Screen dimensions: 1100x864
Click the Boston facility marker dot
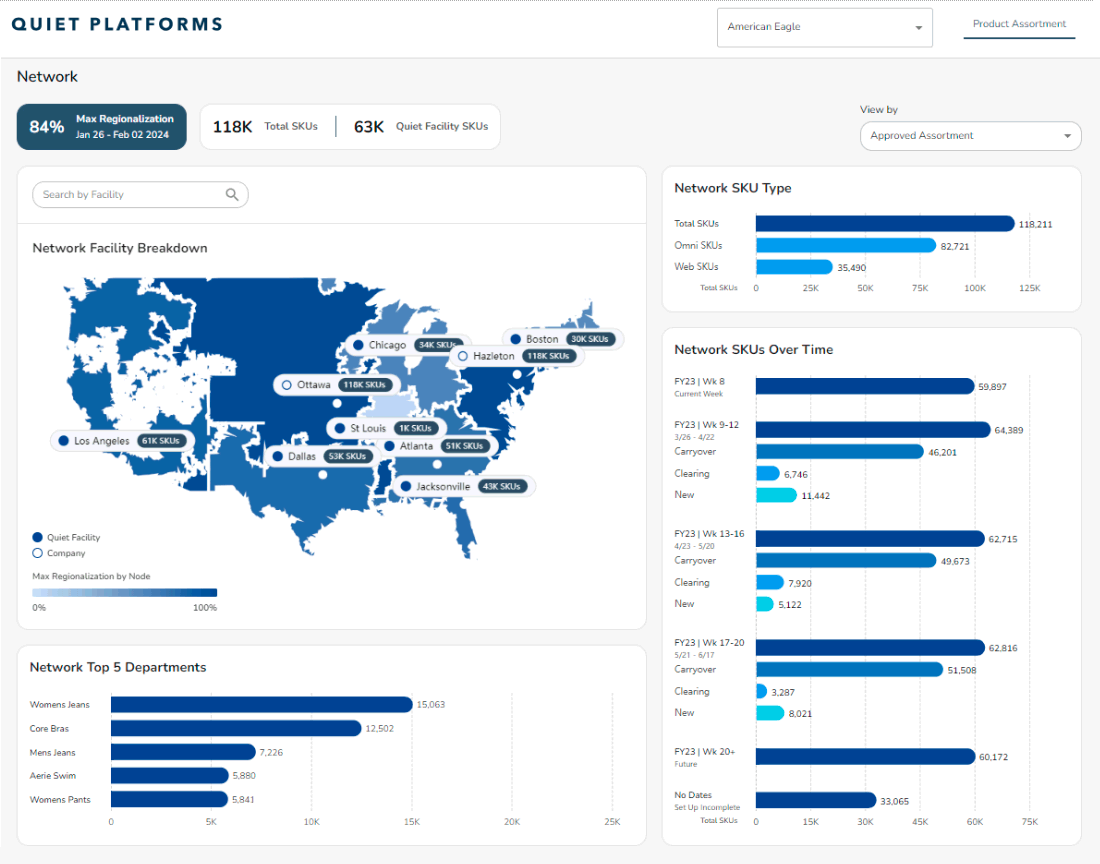point(515,339)
